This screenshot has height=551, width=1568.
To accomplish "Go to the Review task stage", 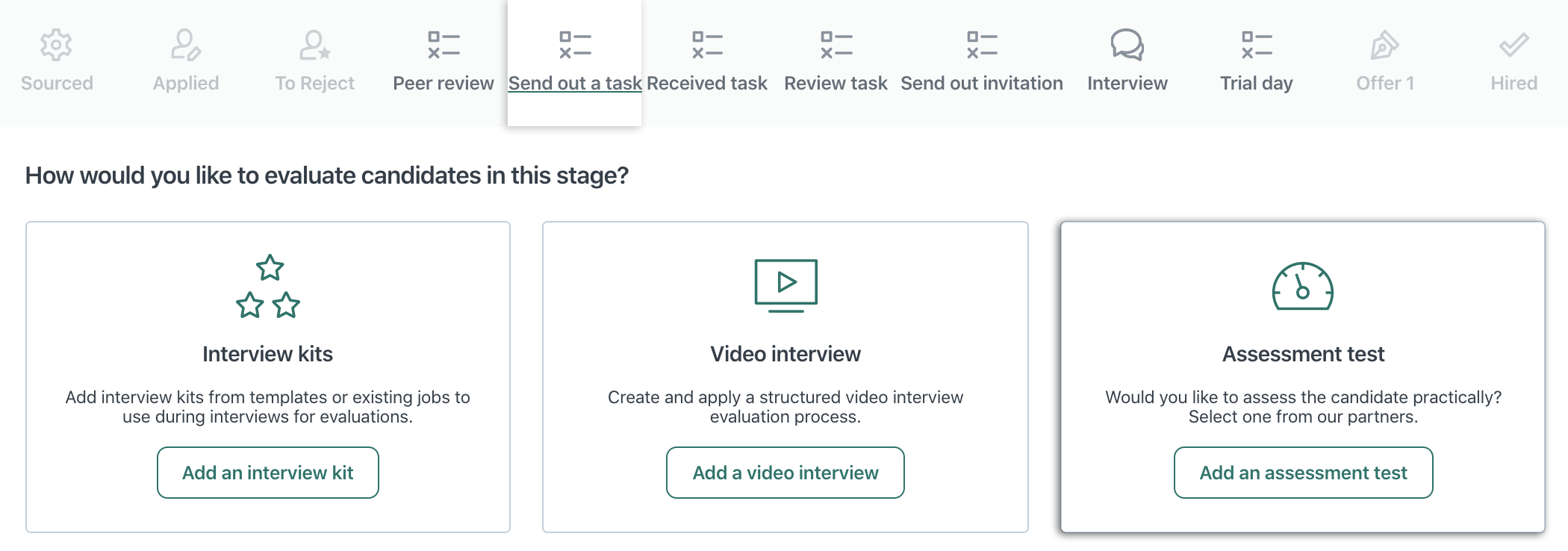I will pyautogui.click(x=836, y=83).
